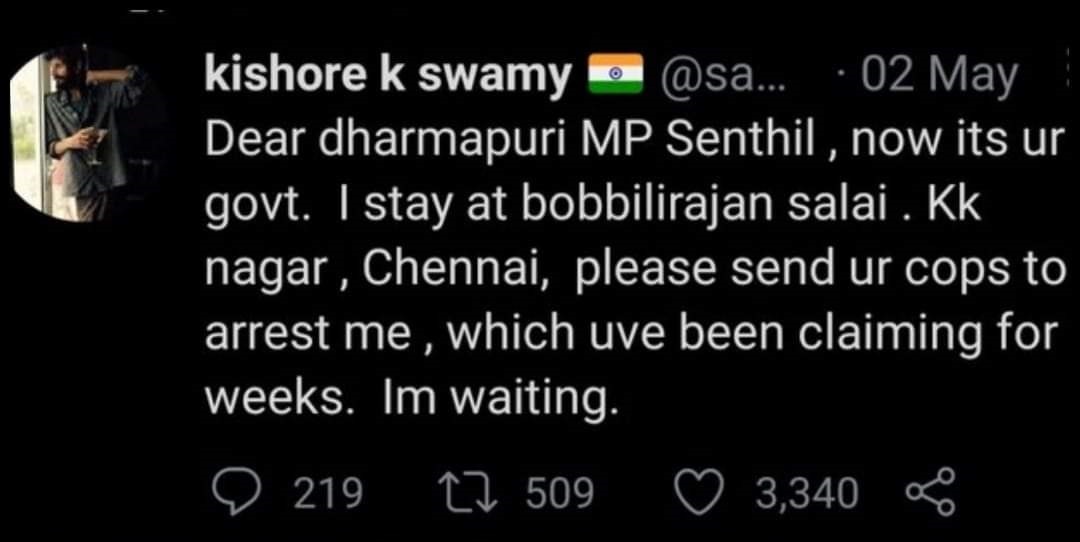Click the Indian flag emoji beside the name
Image resolution: width=1080 pixels, height=542 pixels.
click(x=615, y=76)
